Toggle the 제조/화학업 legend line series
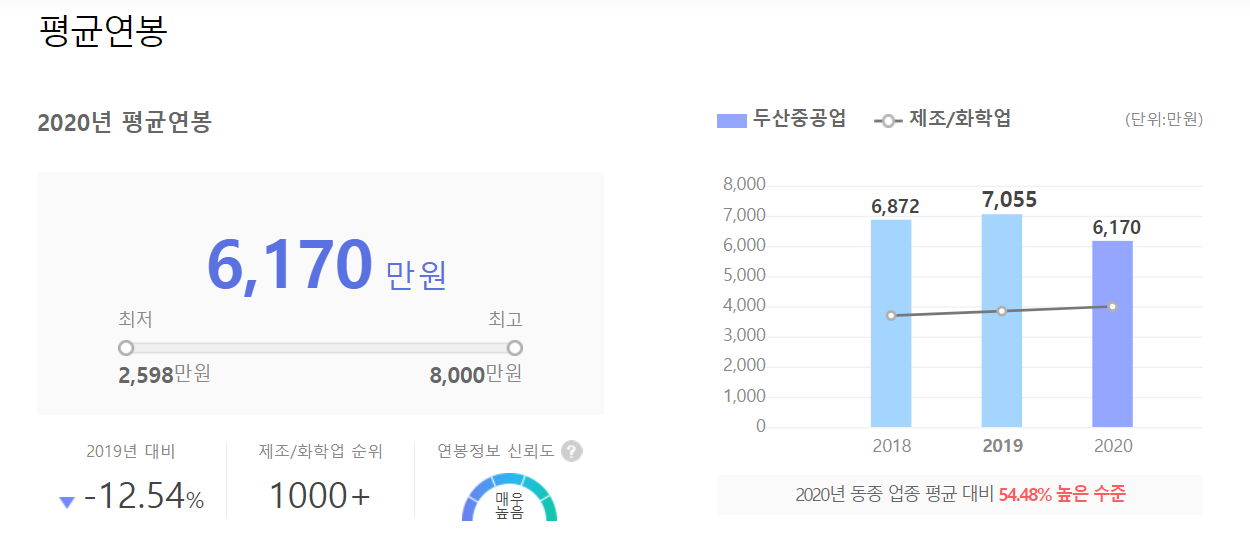Image resolution: width=1250 pixels, height=551 pixels. [x=943, y=119]
